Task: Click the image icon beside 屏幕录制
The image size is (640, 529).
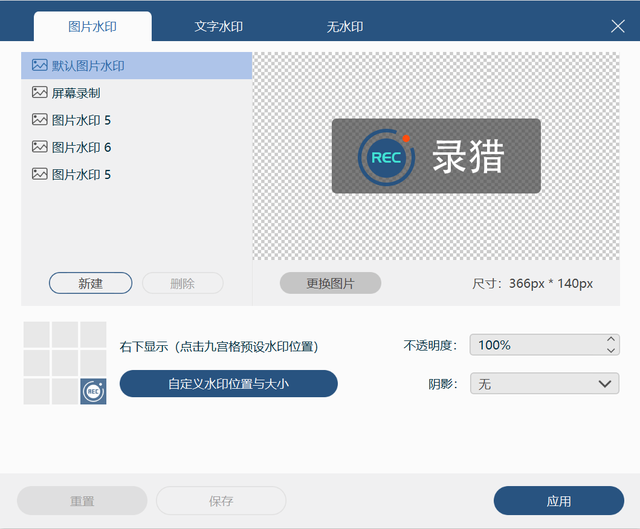Action: pyautogui.click(x=40, y=92)
